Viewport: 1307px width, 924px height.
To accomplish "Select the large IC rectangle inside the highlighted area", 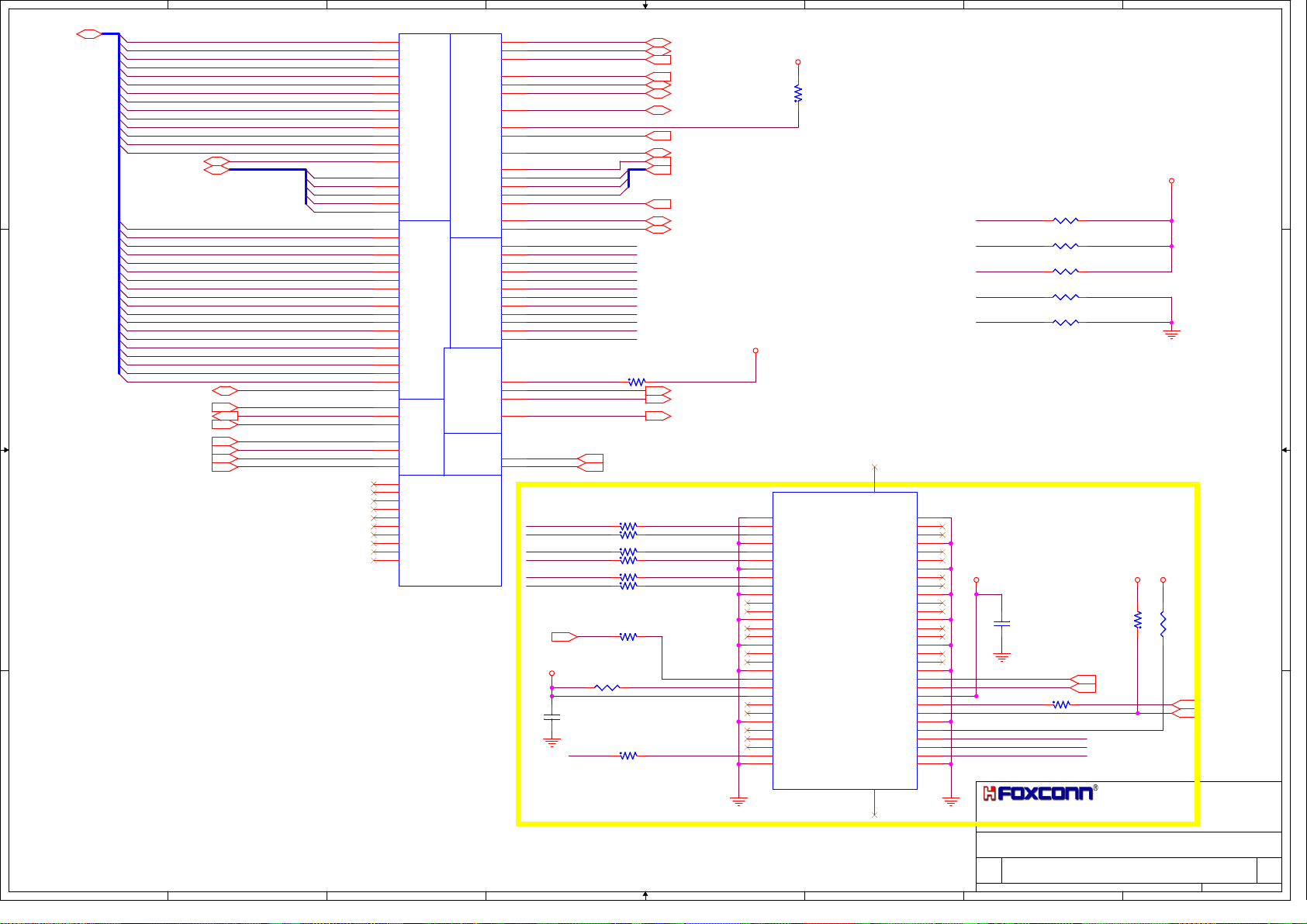I will (845, 641).
